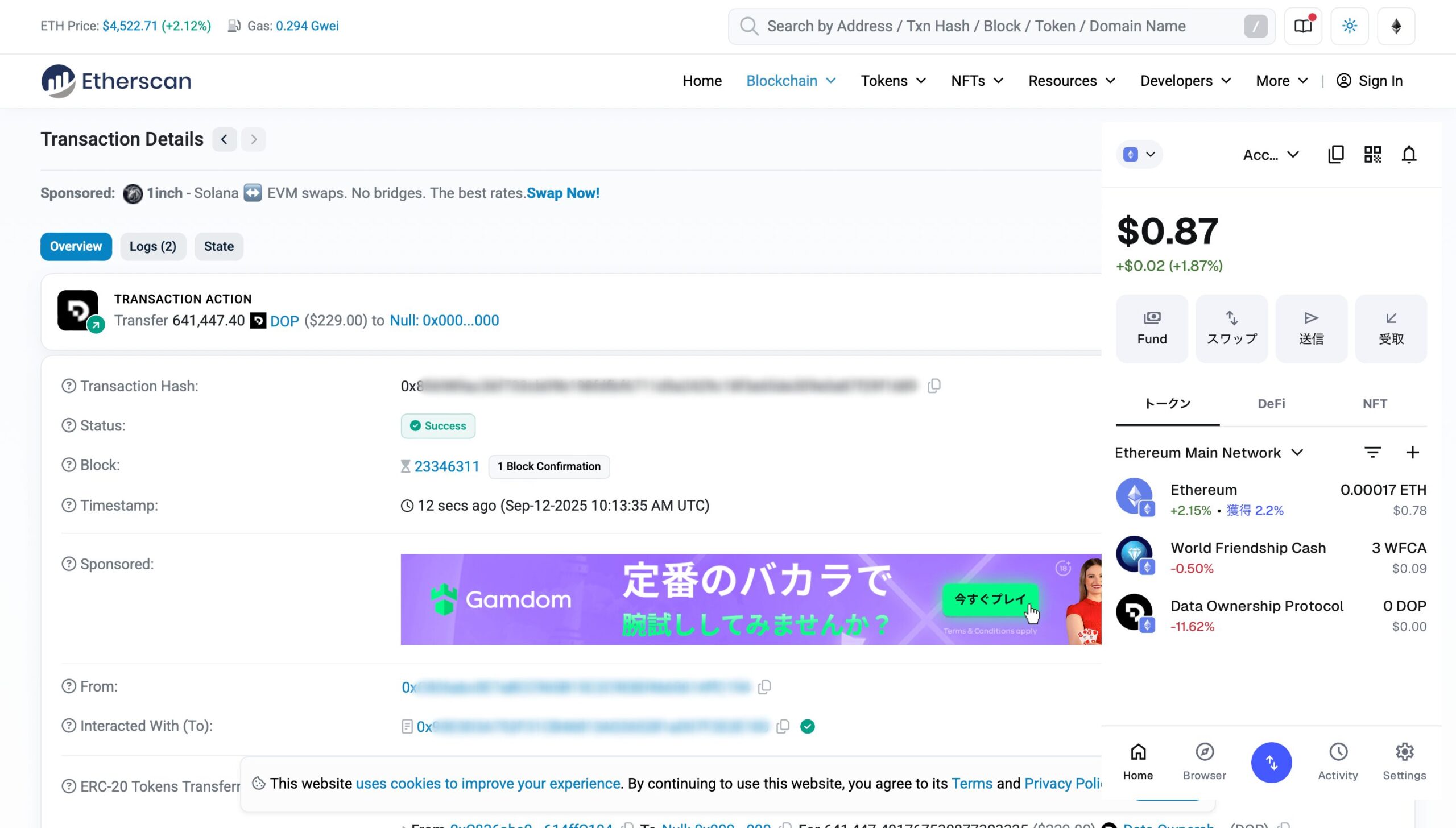Go to previous transaction arrow
This screenshot has width=1456, height=828.
224,139
